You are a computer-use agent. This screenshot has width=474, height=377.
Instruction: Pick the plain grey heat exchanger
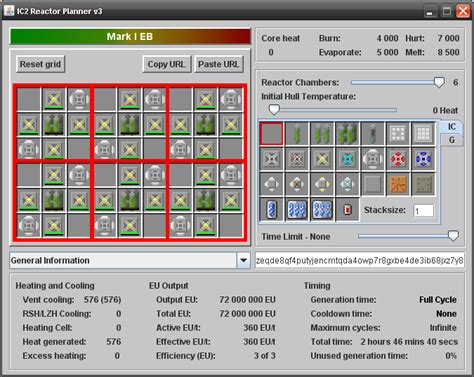(x=271, y=184)
